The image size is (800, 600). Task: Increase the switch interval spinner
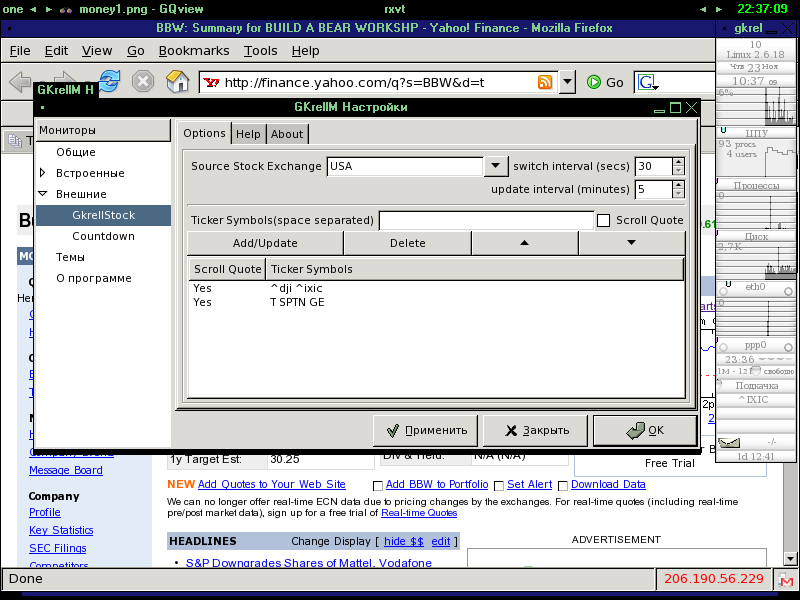(x=678, y=162)
